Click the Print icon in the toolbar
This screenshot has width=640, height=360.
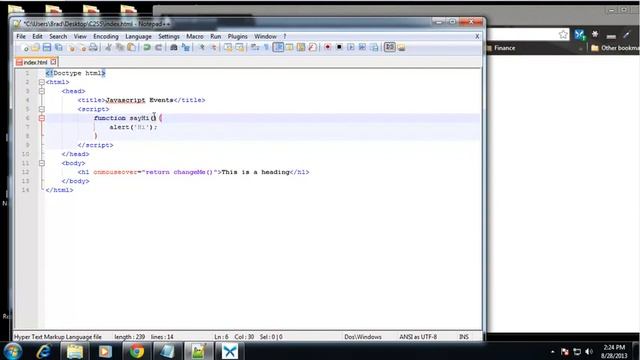coord(93,47)
